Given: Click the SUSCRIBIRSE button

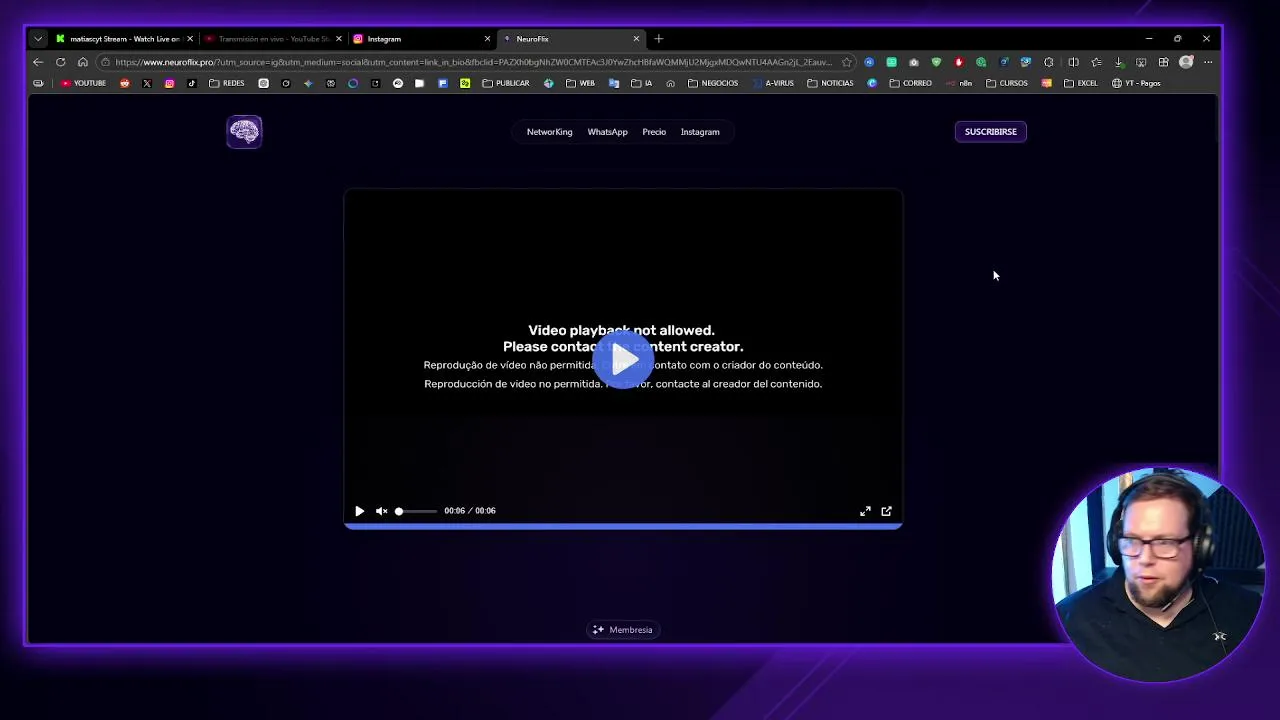Looking at the screenshot, I should [x=990, y=132].
